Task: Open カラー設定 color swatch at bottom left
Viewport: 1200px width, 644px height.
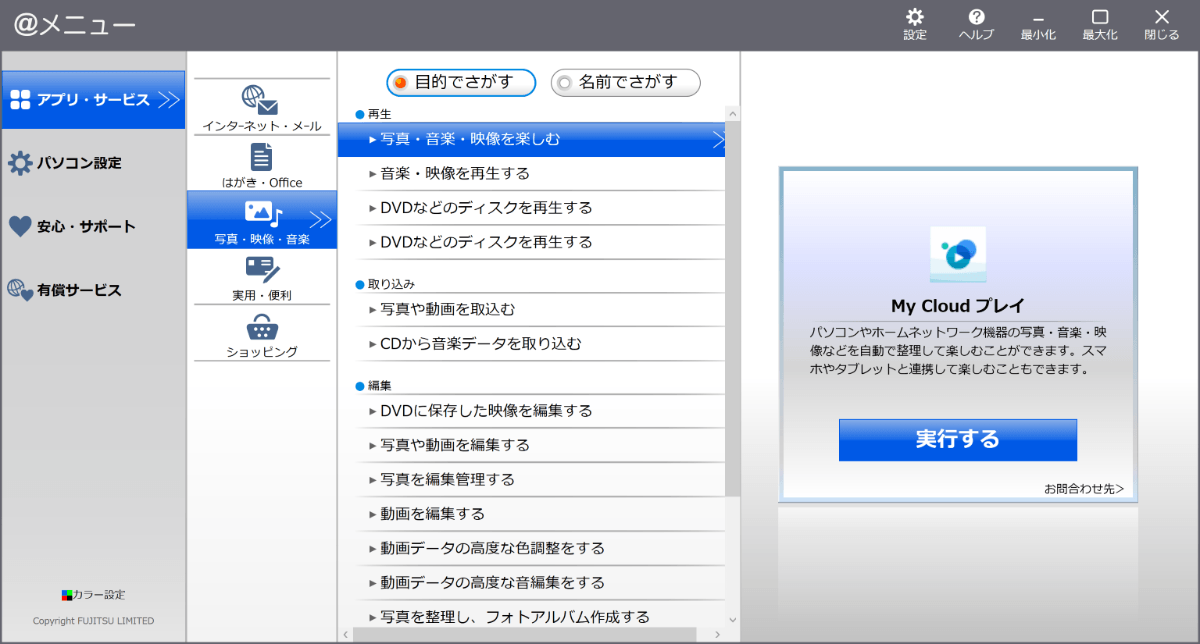Action: (x=68, y=594)
